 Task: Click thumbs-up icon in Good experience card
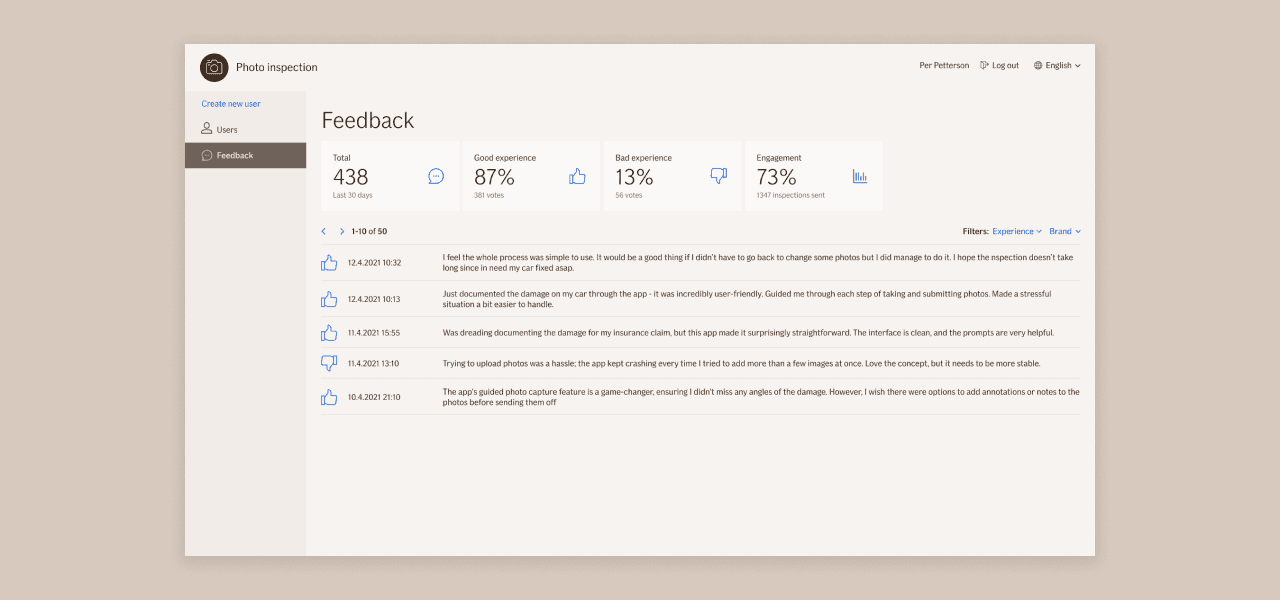click(x=577, y=176)
